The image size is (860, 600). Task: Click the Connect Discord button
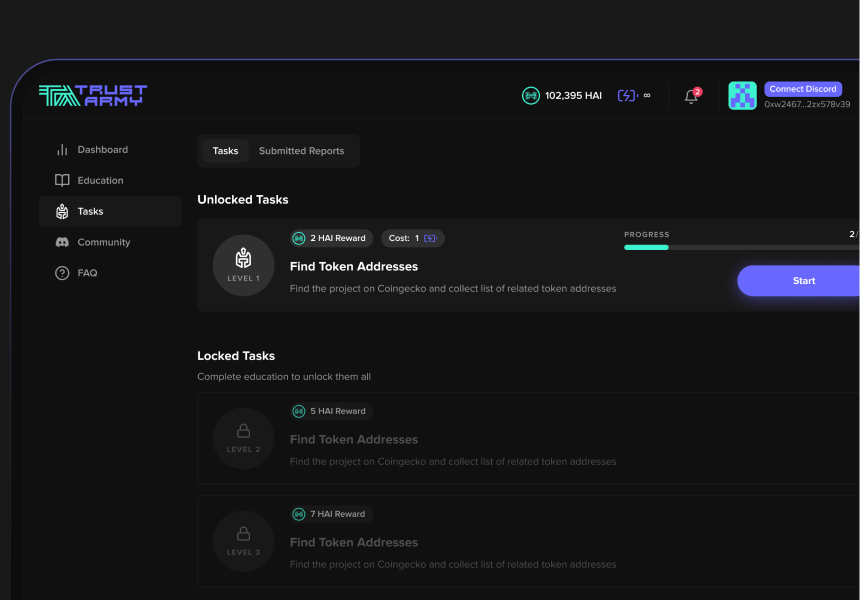tap(802, 89)
